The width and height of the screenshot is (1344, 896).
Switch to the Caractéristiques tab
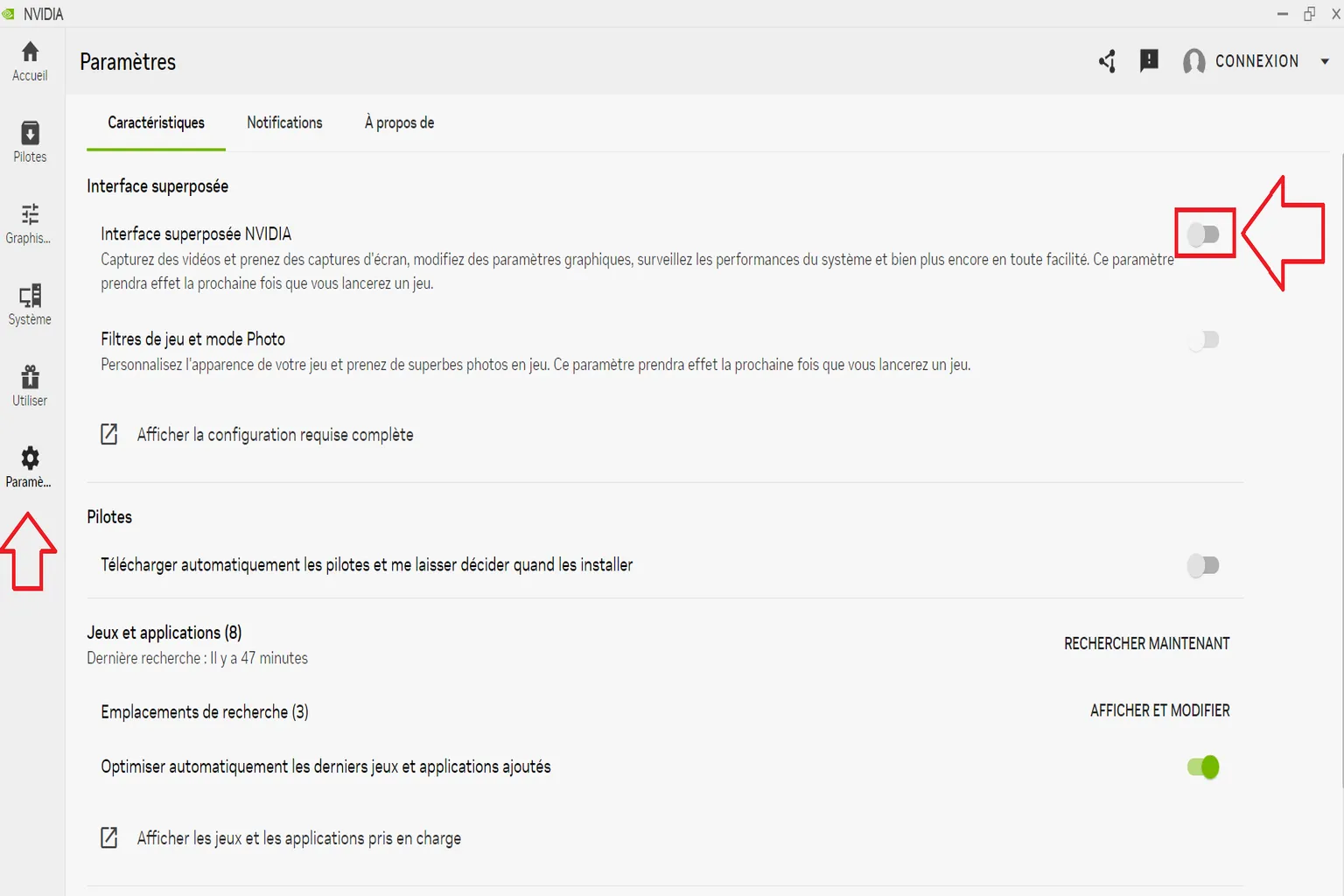pyautogui.click(x=156, y=123)
